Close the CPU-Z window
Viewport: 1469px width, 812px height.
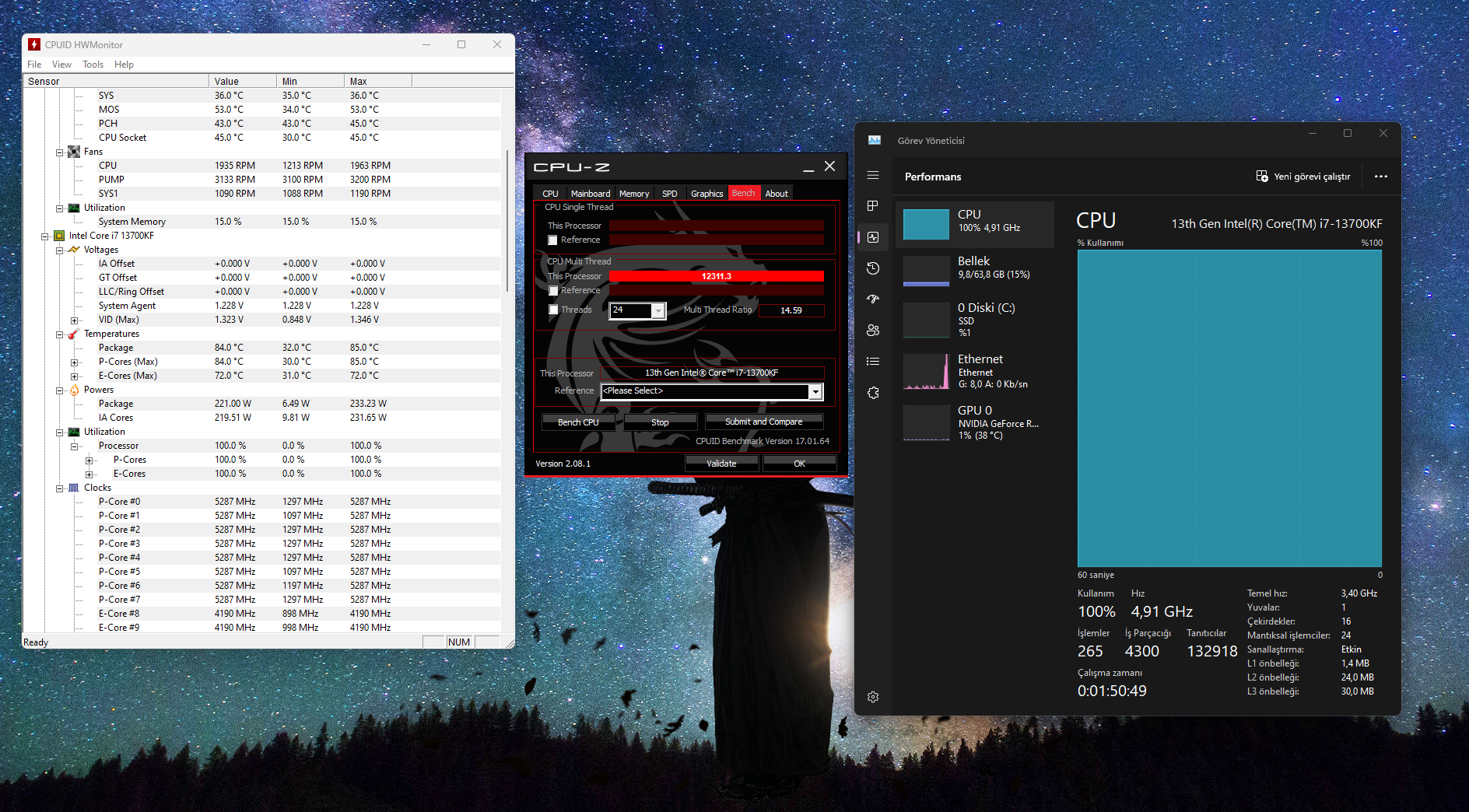[830, 166]
